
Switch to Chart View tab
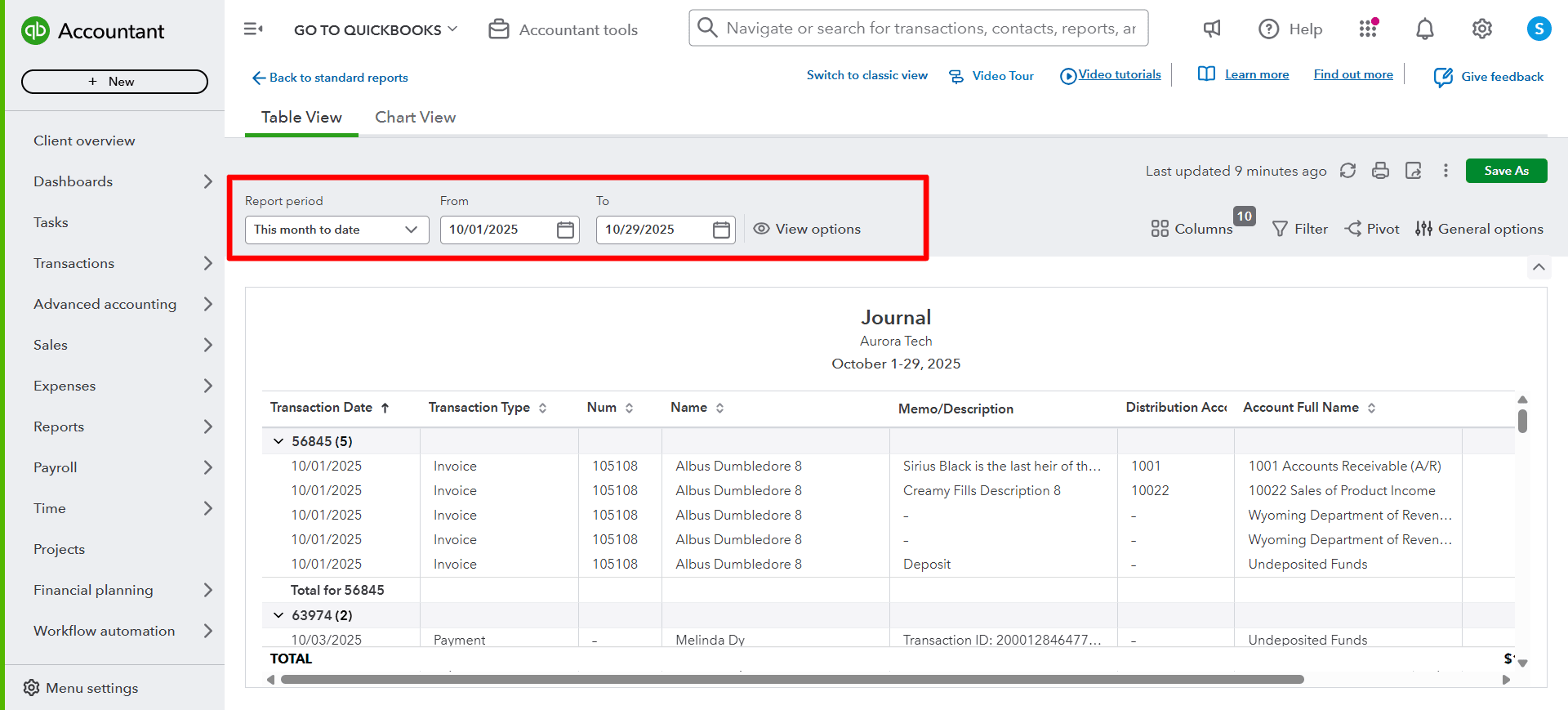415,118
